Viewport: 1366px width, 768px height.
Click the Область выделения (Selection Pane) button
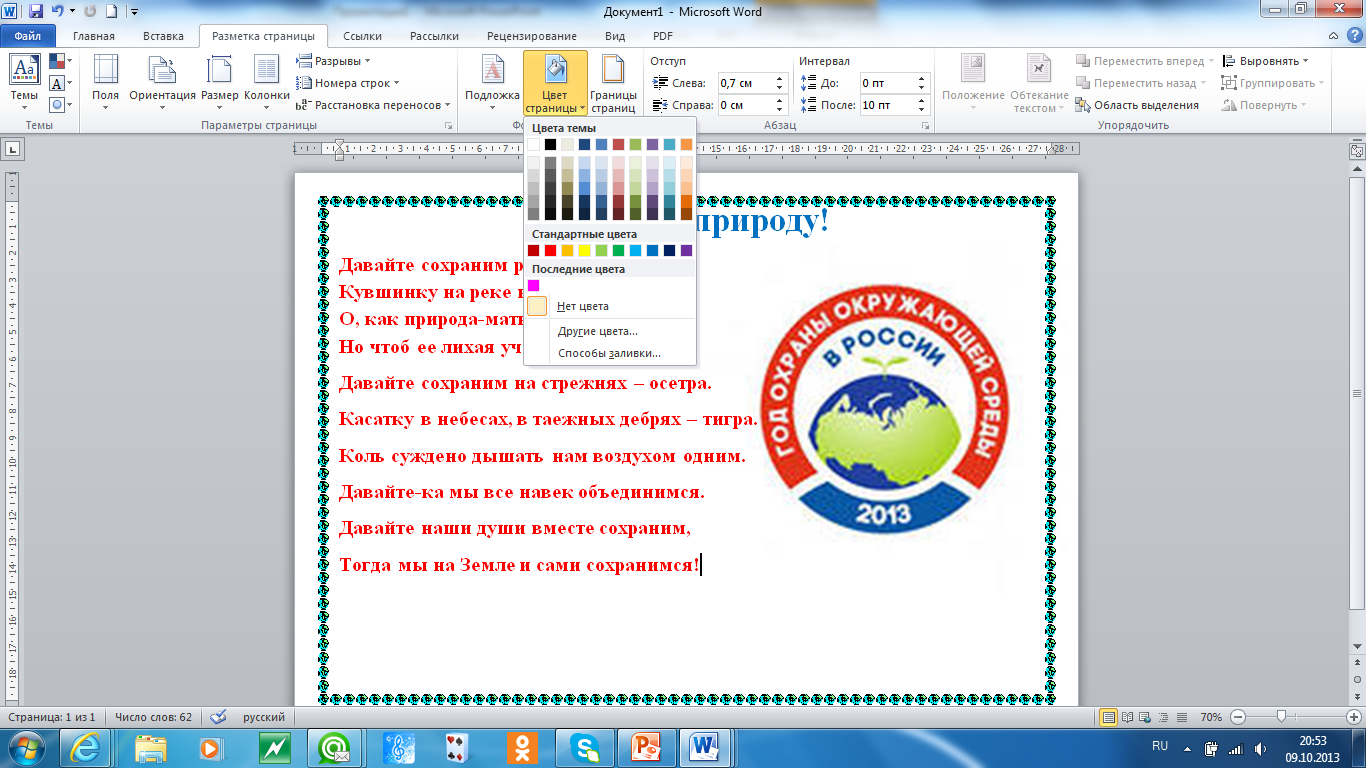point(1137,105)
